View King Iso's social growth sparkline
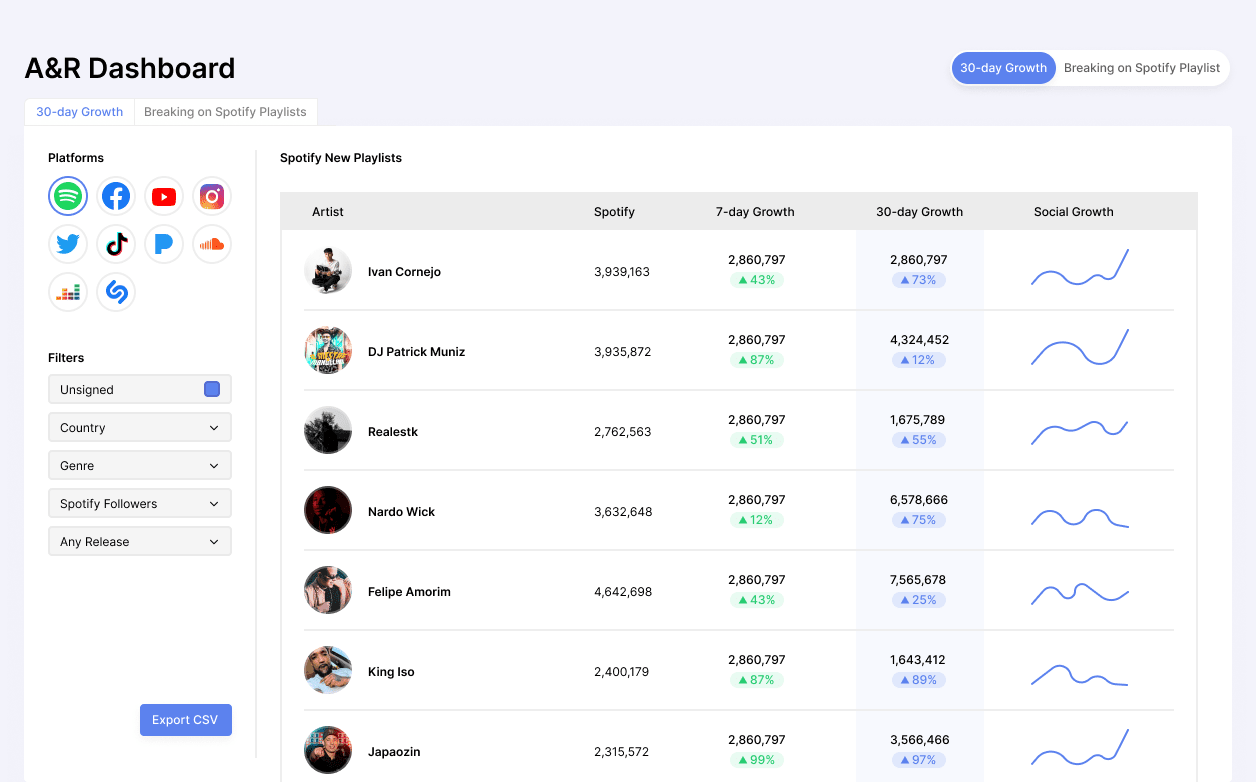This screenshot has height=782, width=1256. 1080,675
